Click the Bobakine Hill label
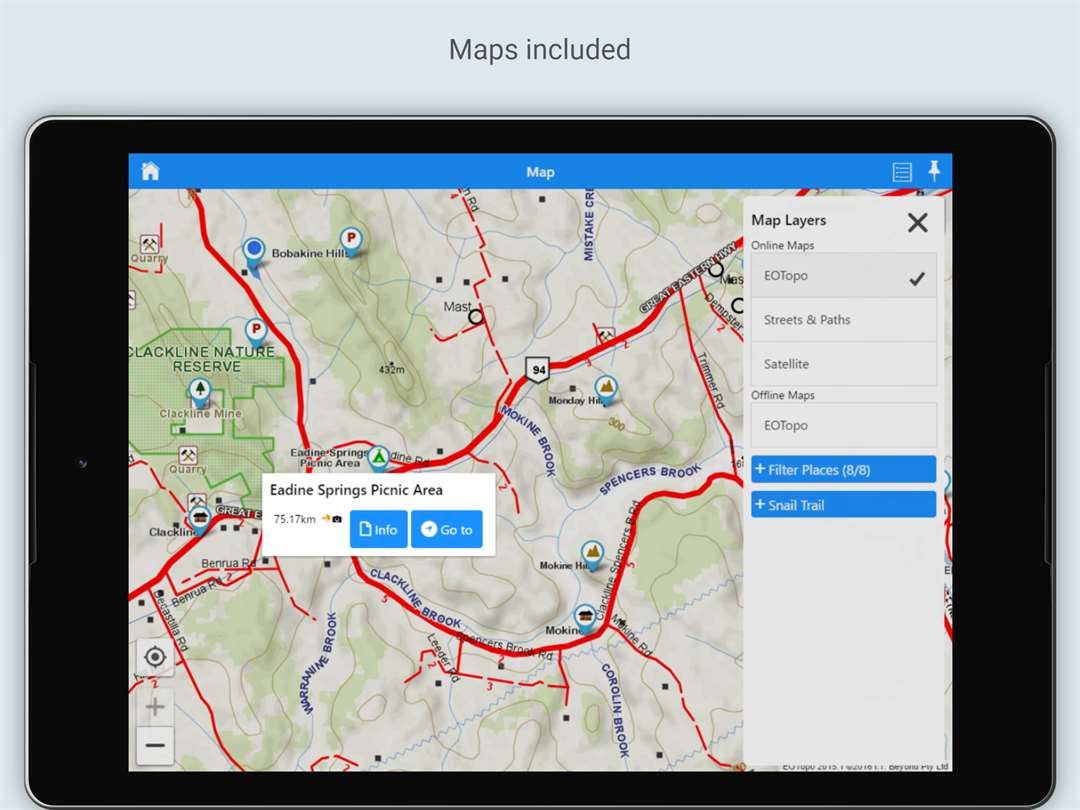The width and height of the screenshot is (1080, 810). (309, 253)
